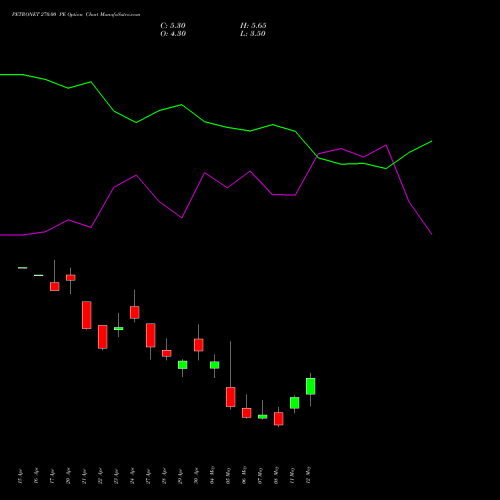Select the close value C: 5.30
Image resolution: width=500 pixels, height=500 pixels.
pyautogui.click(x=173, y=26)
